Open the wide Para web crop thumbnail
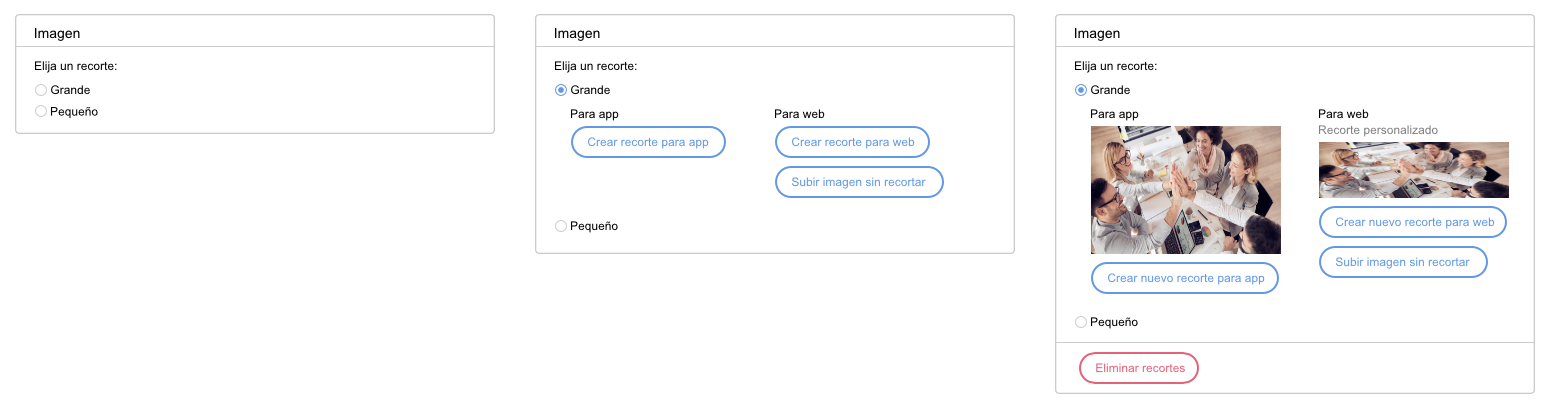Screen dimensions: 1554x420 tap(1413, 170)
